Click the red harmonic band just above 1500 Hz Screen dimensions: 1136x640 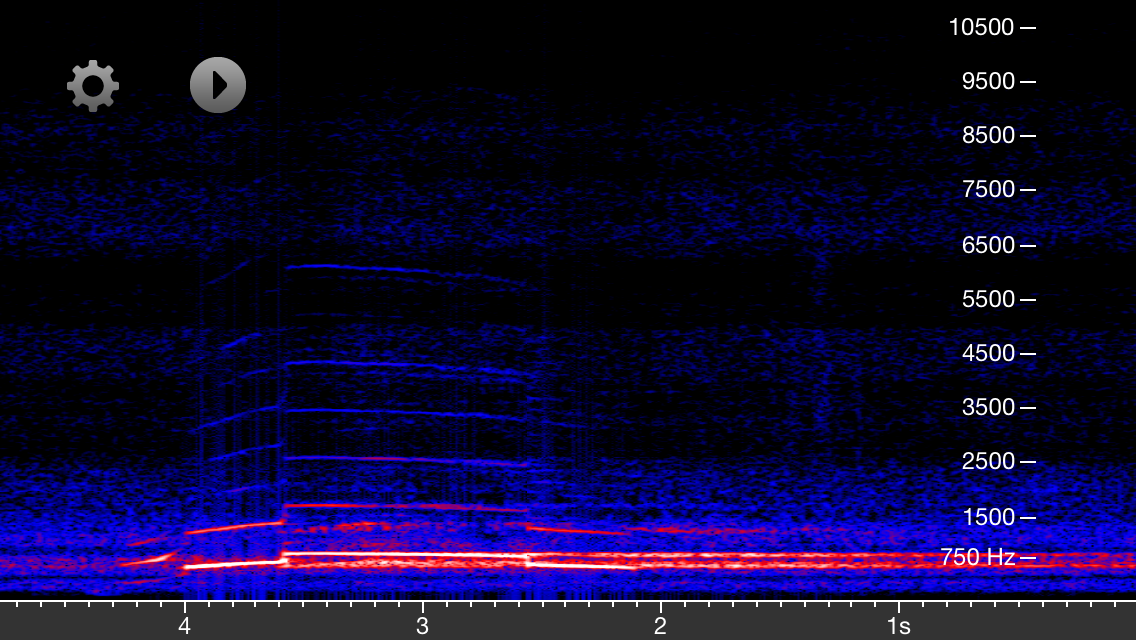[x=400, y=506]
